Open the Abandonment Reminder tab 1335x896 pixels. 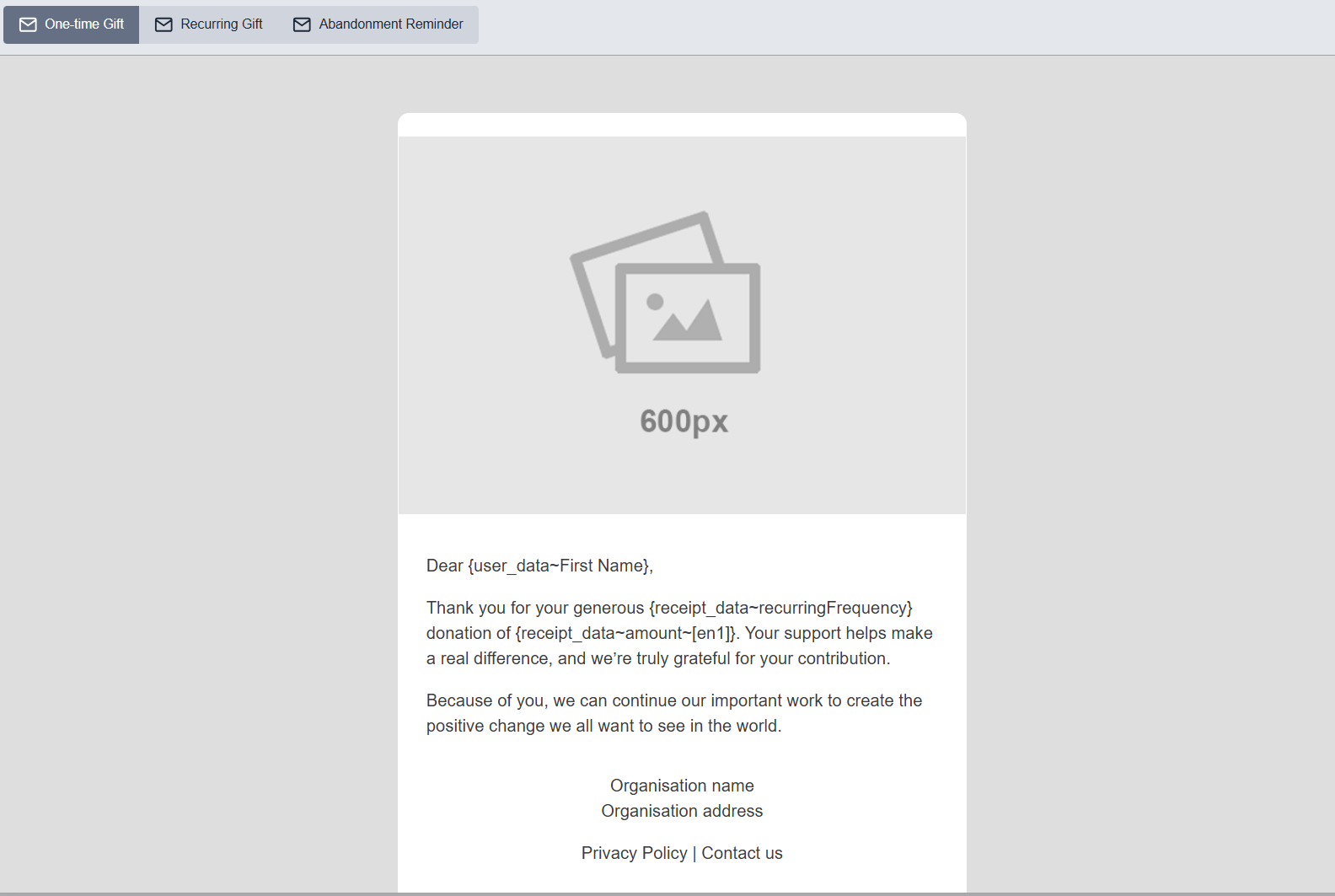(x=378, y=24)
